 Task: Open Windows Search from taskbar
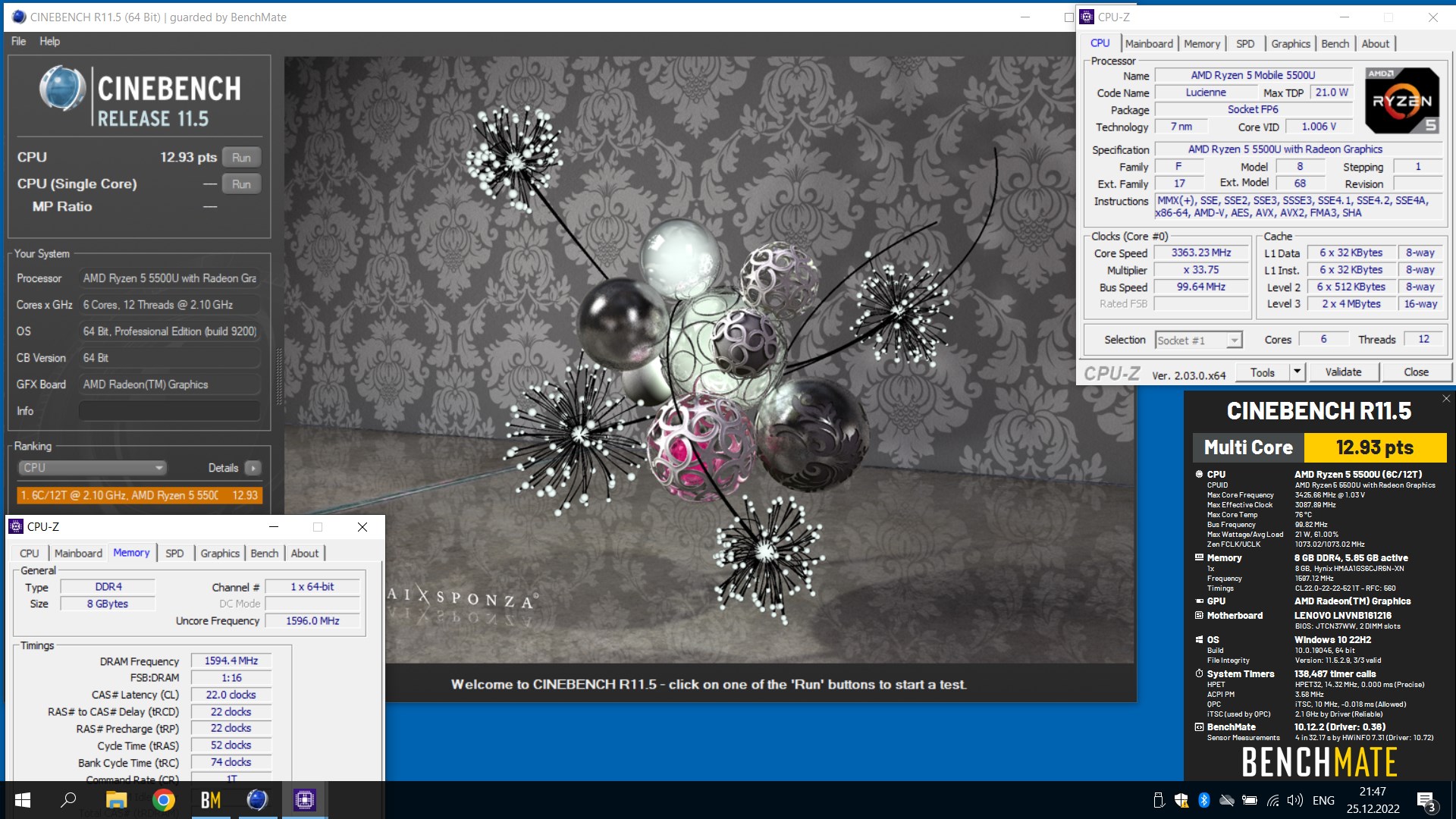click(x=68, y=800)
